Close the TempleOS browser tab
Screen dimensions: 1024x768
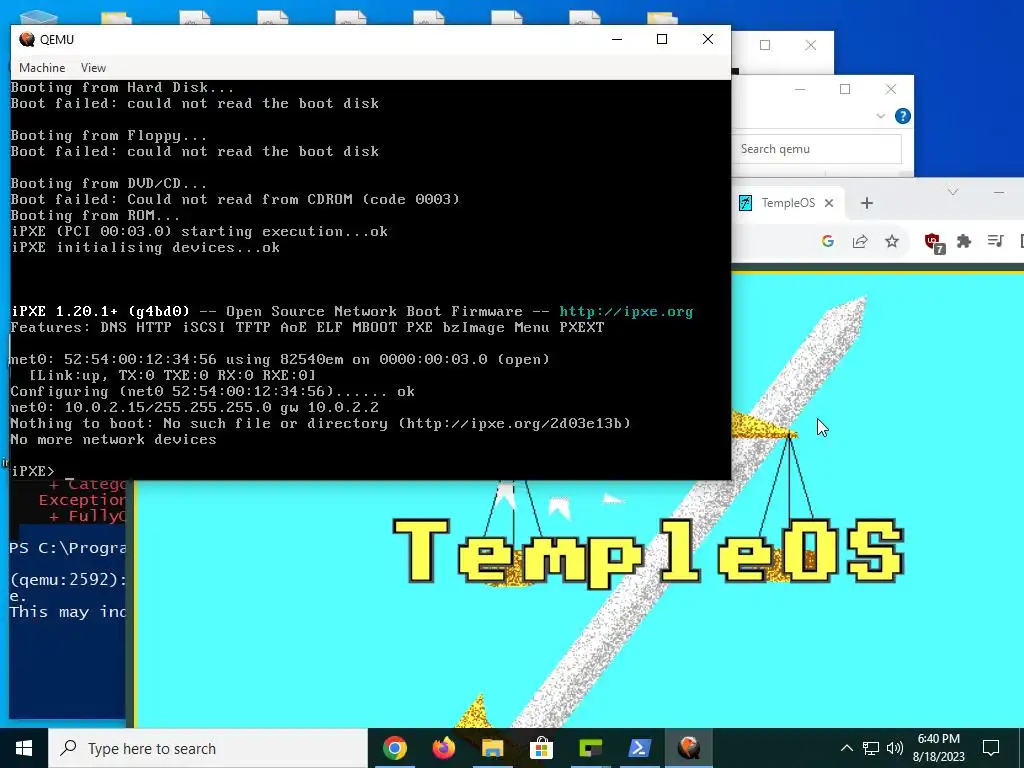pos(829,203)
